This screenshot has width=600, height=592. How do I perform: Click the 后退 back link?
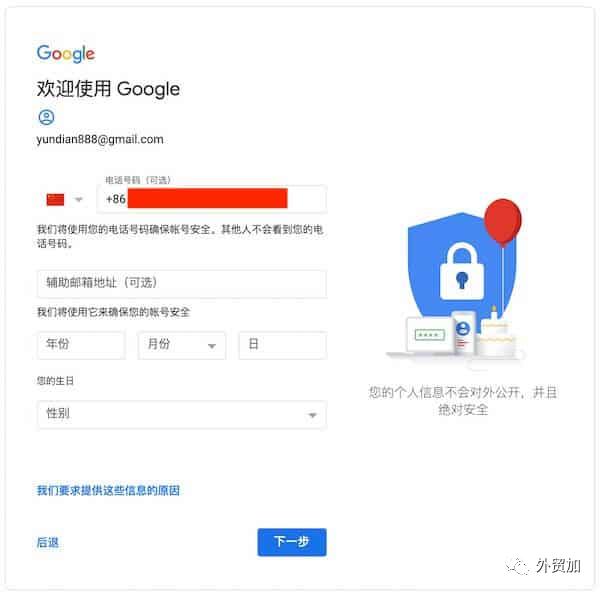tap(47, 542)
